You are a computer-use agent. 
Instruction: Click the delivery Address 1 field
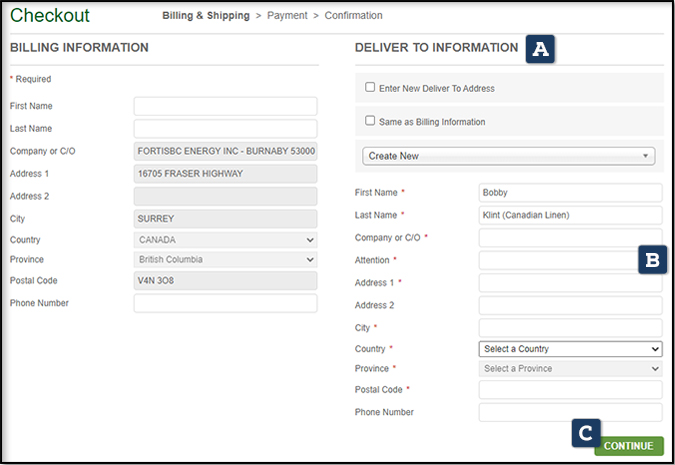[x=570, y=283]
